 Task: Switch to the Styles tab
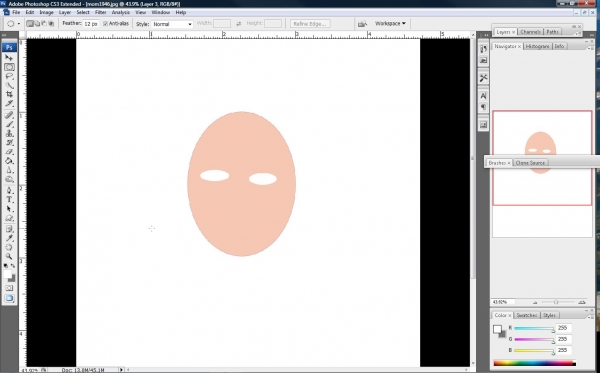click(549, 315)
